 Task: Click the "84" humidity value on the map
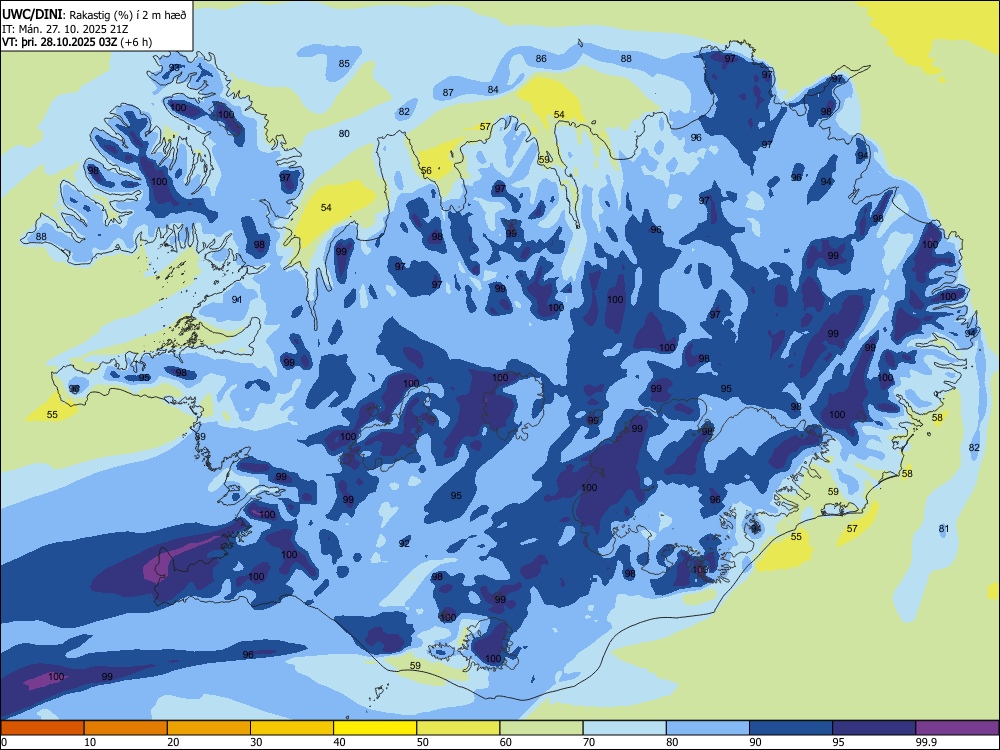coord(493,89)
